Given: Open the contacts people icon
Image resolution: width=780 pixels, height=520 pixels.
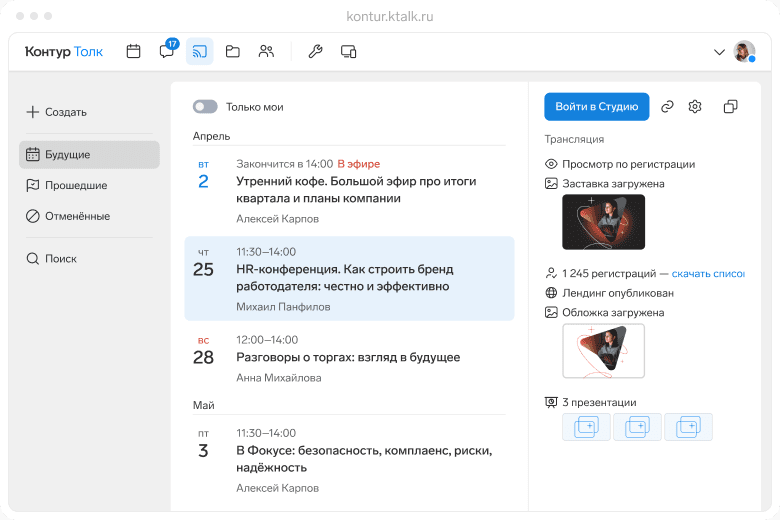Looking at the screenshot, I should (265, 51).
